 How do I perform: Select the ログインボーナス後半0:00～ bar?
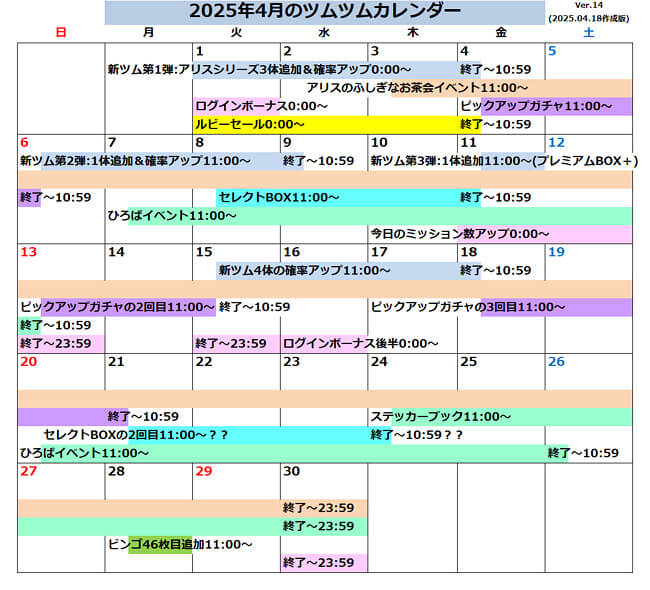click(x=361, y=343)
